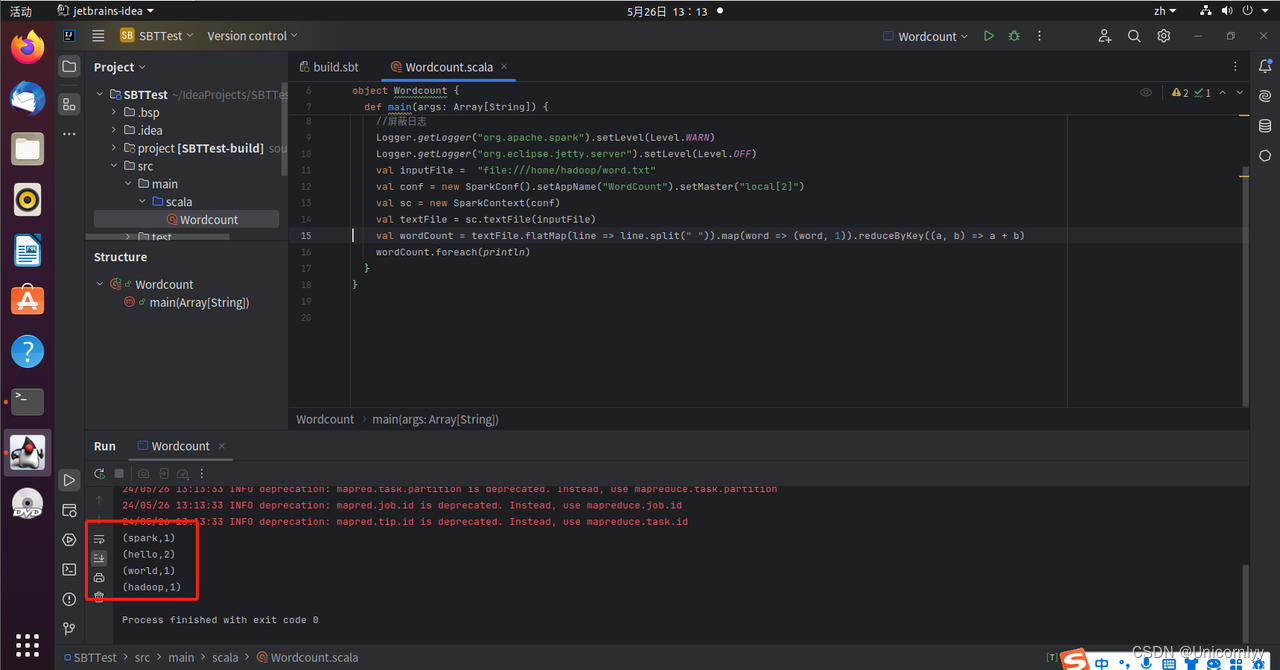1280x670 pixels.
Task: Collapse the src folder
Action: pos(115,166)
